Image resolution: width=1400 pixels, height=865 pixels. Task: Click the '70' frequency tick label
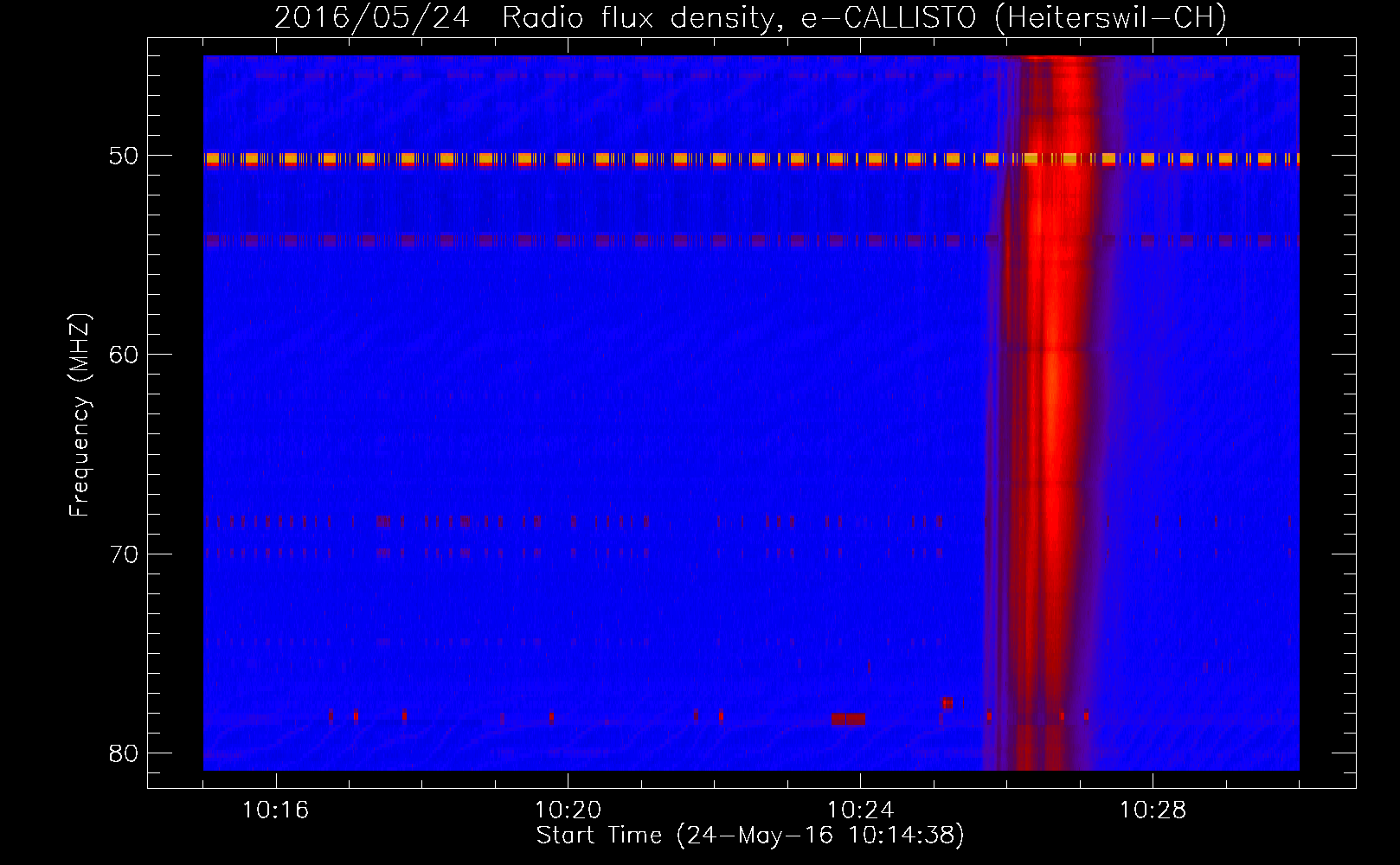pos(125,554)
